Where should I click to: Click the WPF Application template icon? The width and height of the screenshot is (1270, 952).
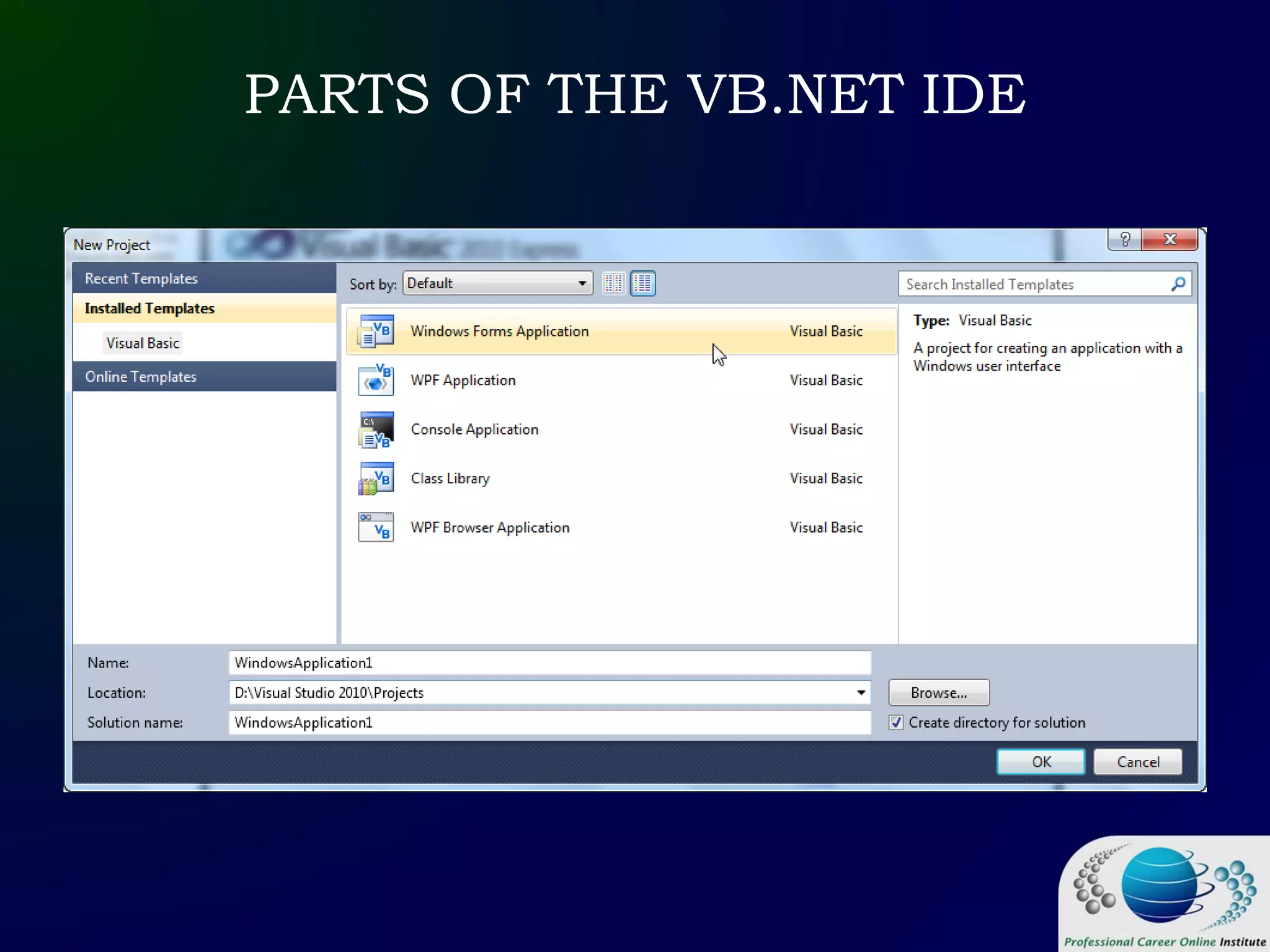[x=376, y=380]
